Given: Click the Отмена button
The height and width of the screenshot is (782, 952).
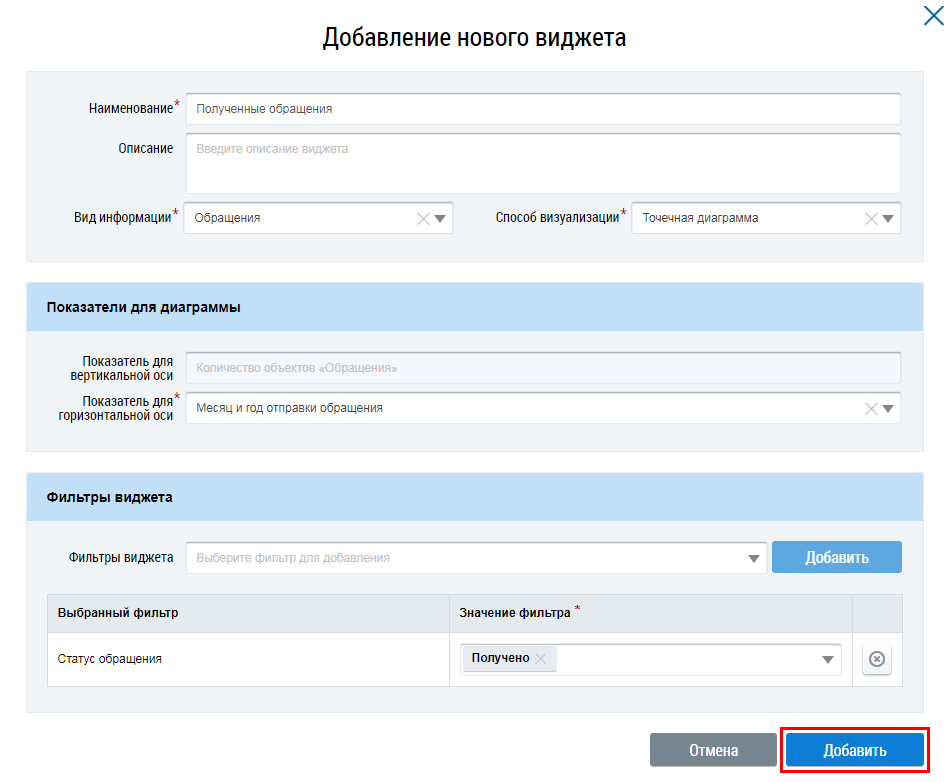Looking at the screenshot, I should click(x=713, y=750).
